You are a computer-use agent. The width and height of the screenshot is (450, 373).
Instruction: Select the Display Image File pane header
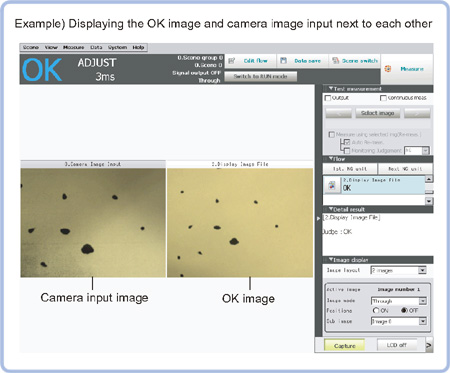(x=240, y=164)
